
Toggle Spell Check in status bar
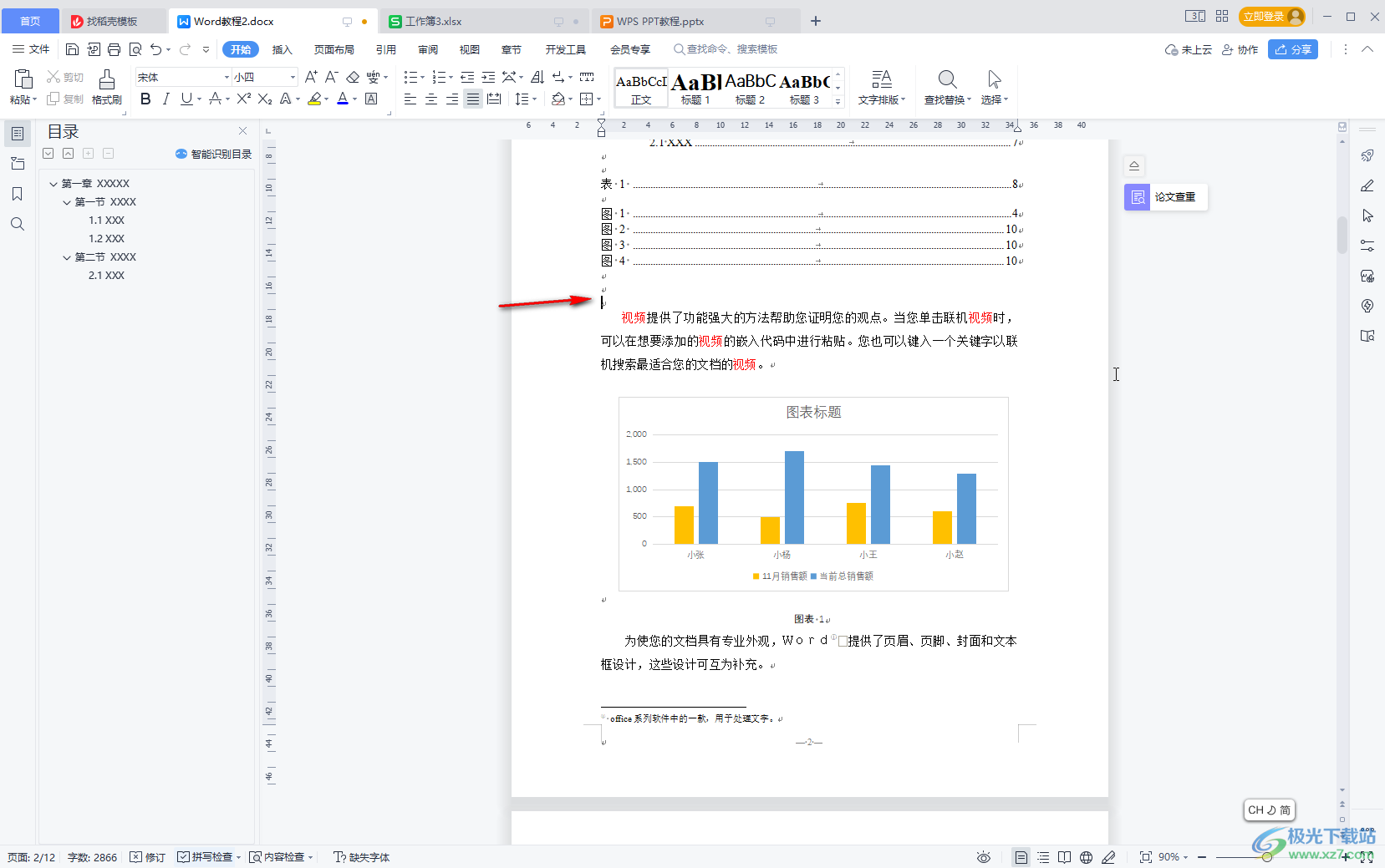[206, 857]
